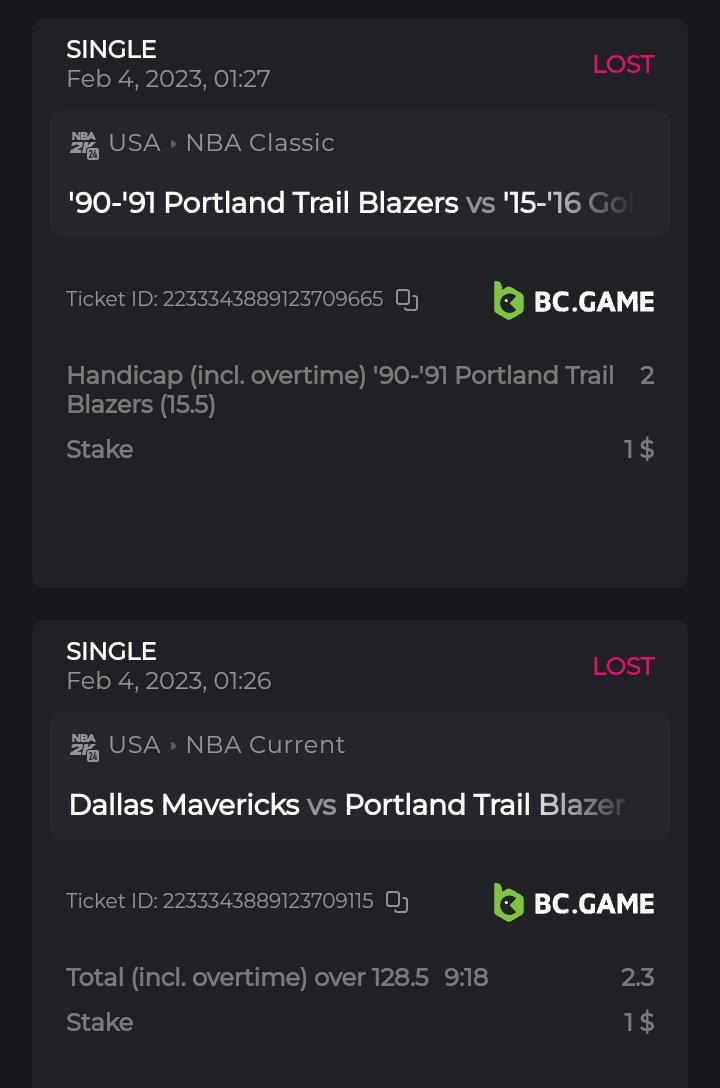The height and width of the screenshot is (1088, 720).
Task: Tap LOST status on the 01:27 bet
Action: pyautogui.click(x=623, y=64)
